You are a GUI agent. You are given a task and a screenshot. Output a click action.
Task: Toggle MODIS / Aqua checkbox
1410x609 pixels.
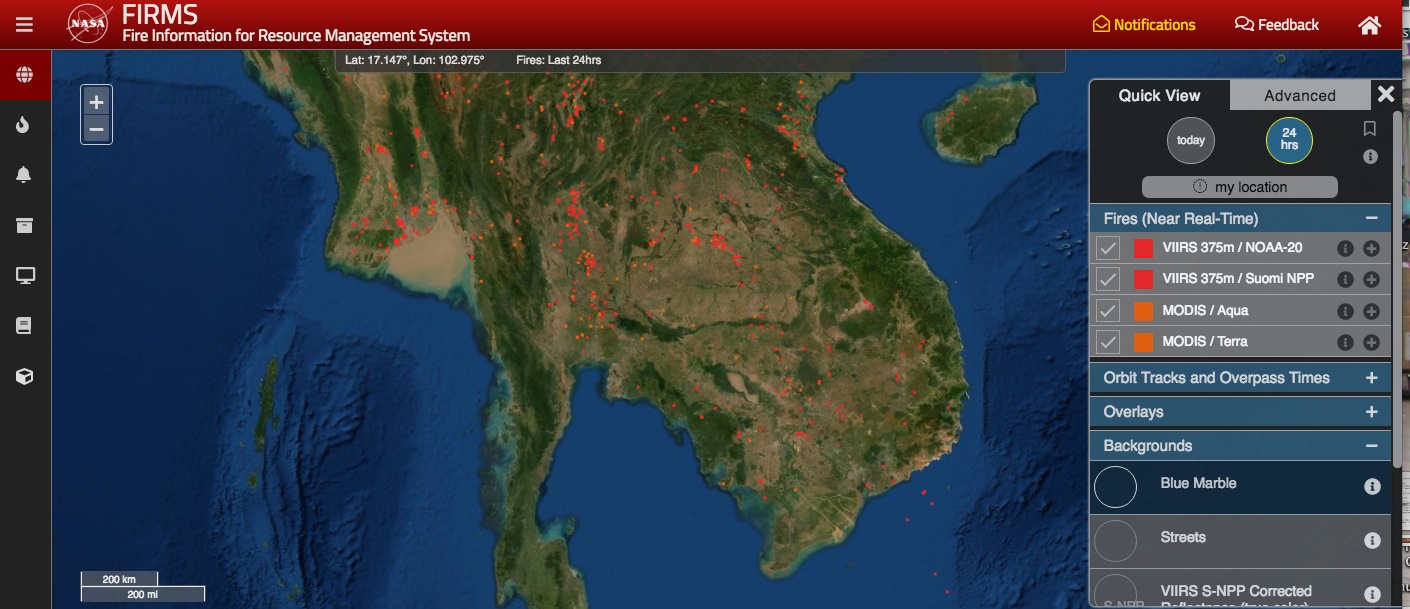[1108, 311]
